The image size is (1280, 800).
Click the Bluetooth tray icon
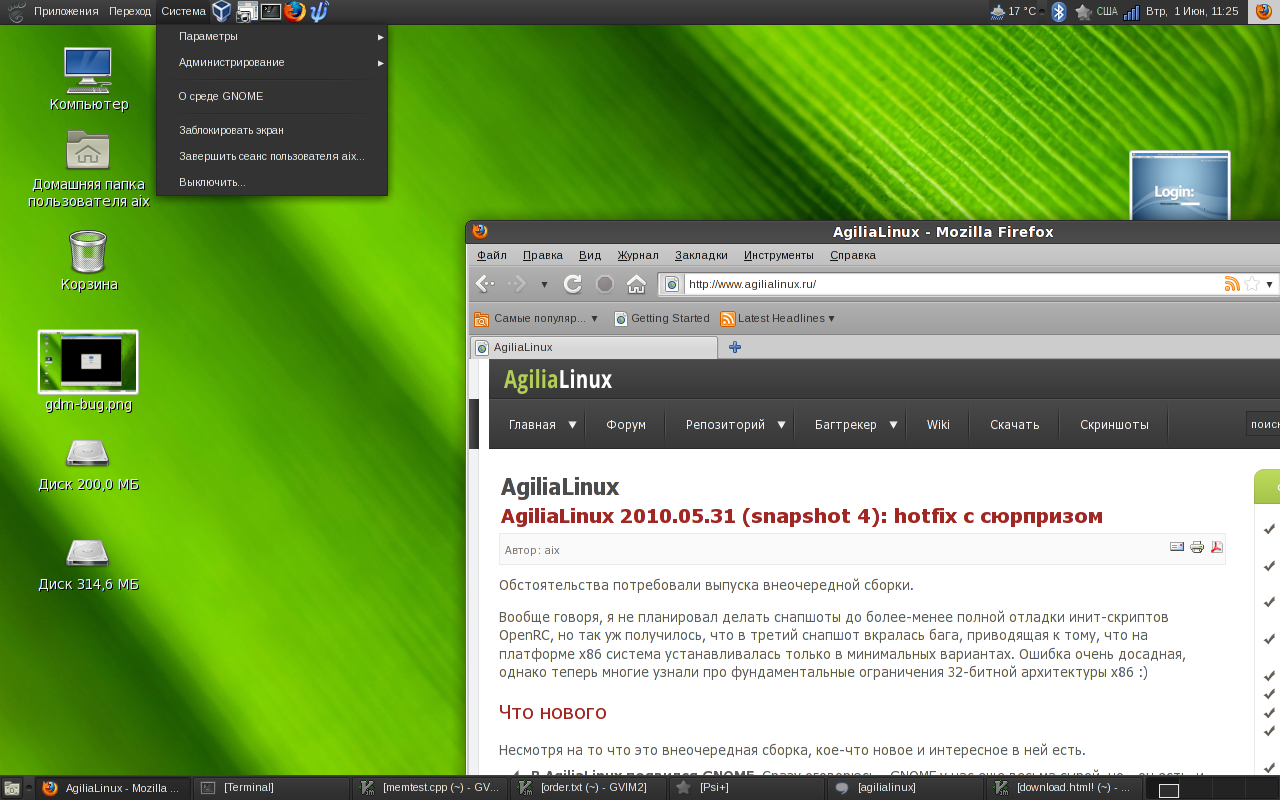(x=1059, y=12)
